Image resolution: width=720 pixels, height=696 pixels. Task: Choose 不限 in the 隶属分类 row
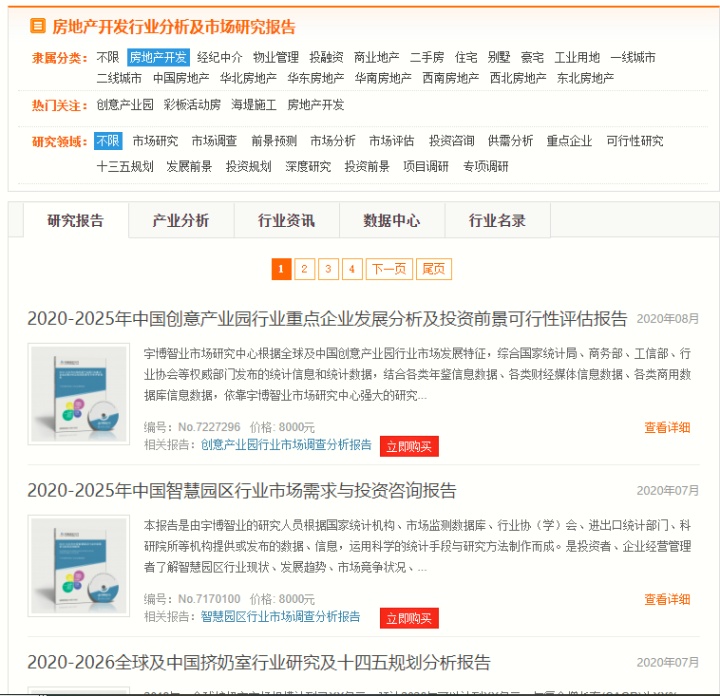pos(108,57)
